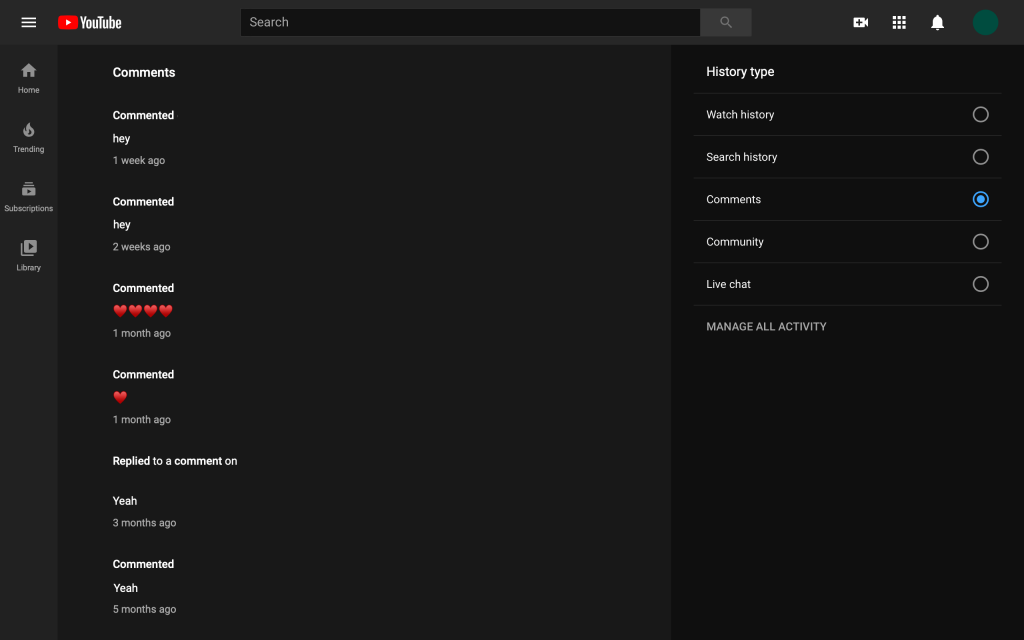Screen dimensions: 1024x640
Task: Select the Community radio button
Action: (x=980, y=242)
